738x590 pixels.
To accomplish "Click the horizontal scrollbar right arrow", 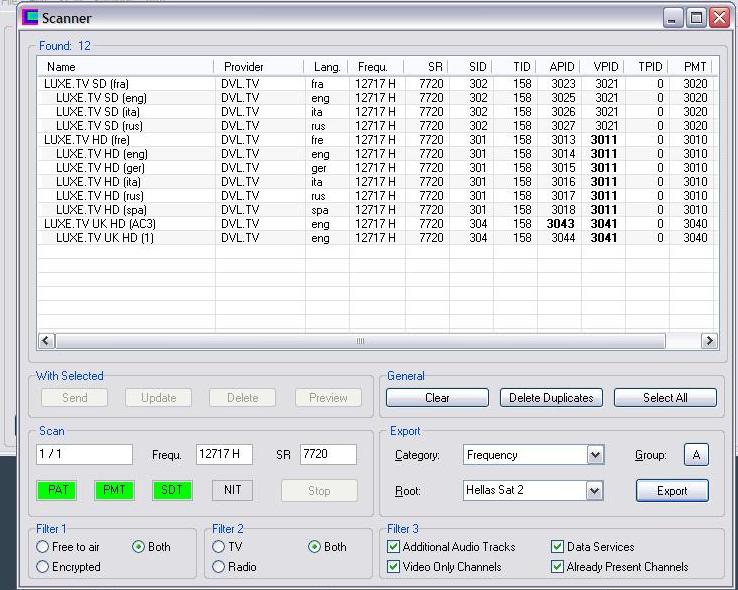I will tap(709, 341).
